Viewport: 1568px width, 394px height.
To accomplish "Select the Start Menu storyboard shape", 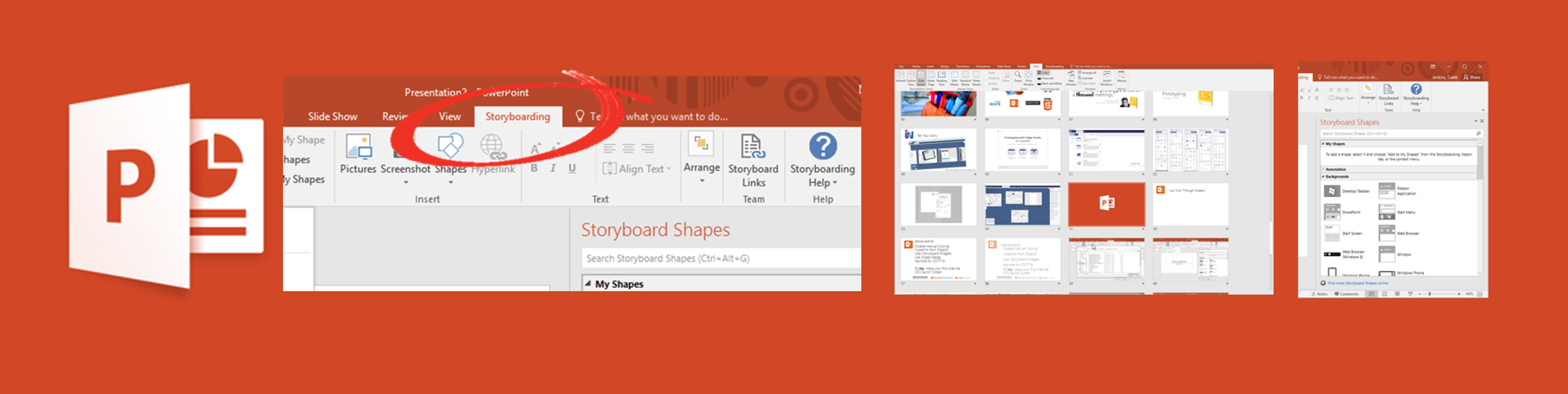I will tap(1396, 212).
